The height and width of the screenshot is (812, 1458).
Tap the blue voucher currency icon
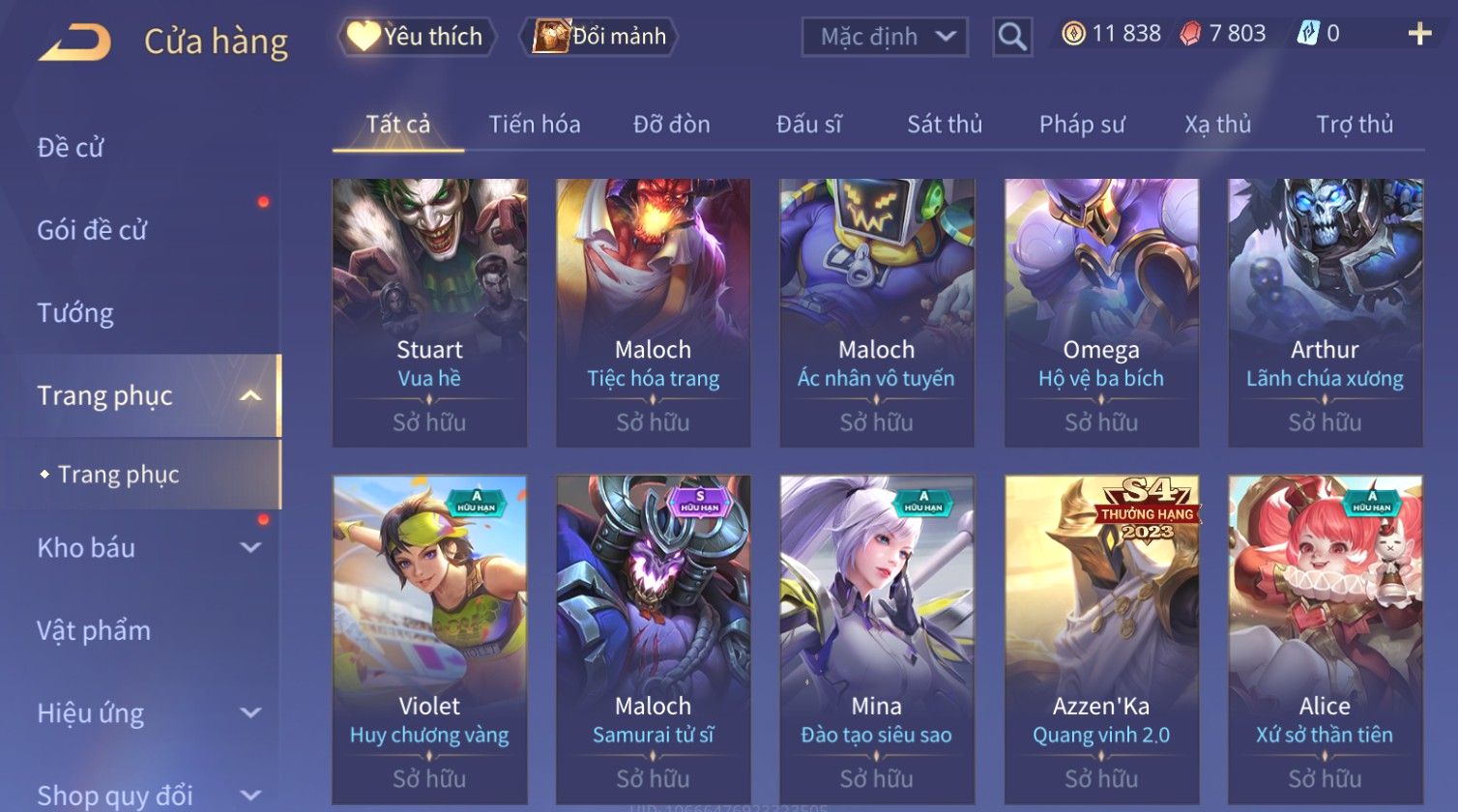click(x=1307, y=34)
